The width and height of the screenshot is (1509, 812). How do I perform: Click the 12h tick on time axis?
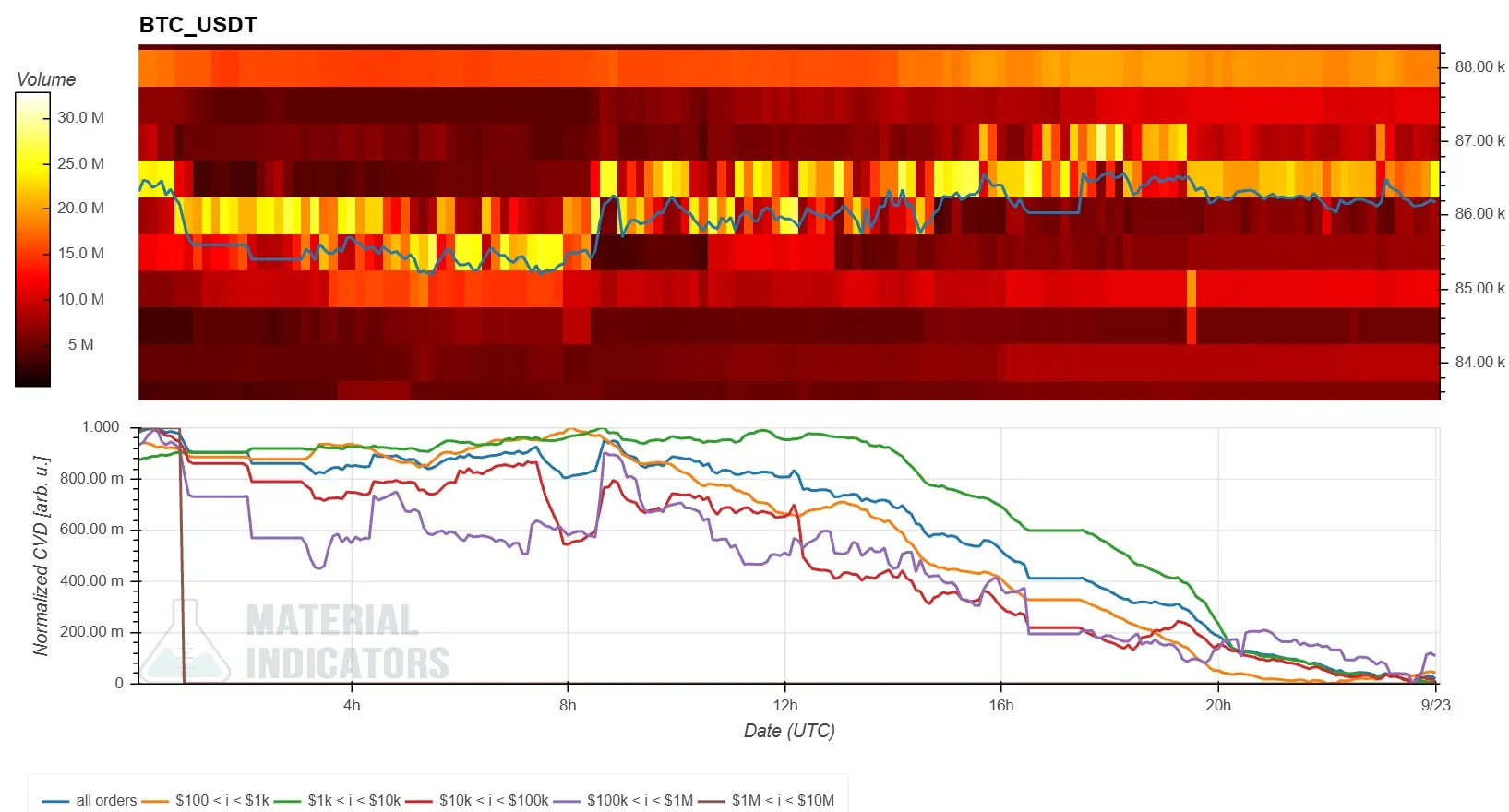click(x=785, y=705)
